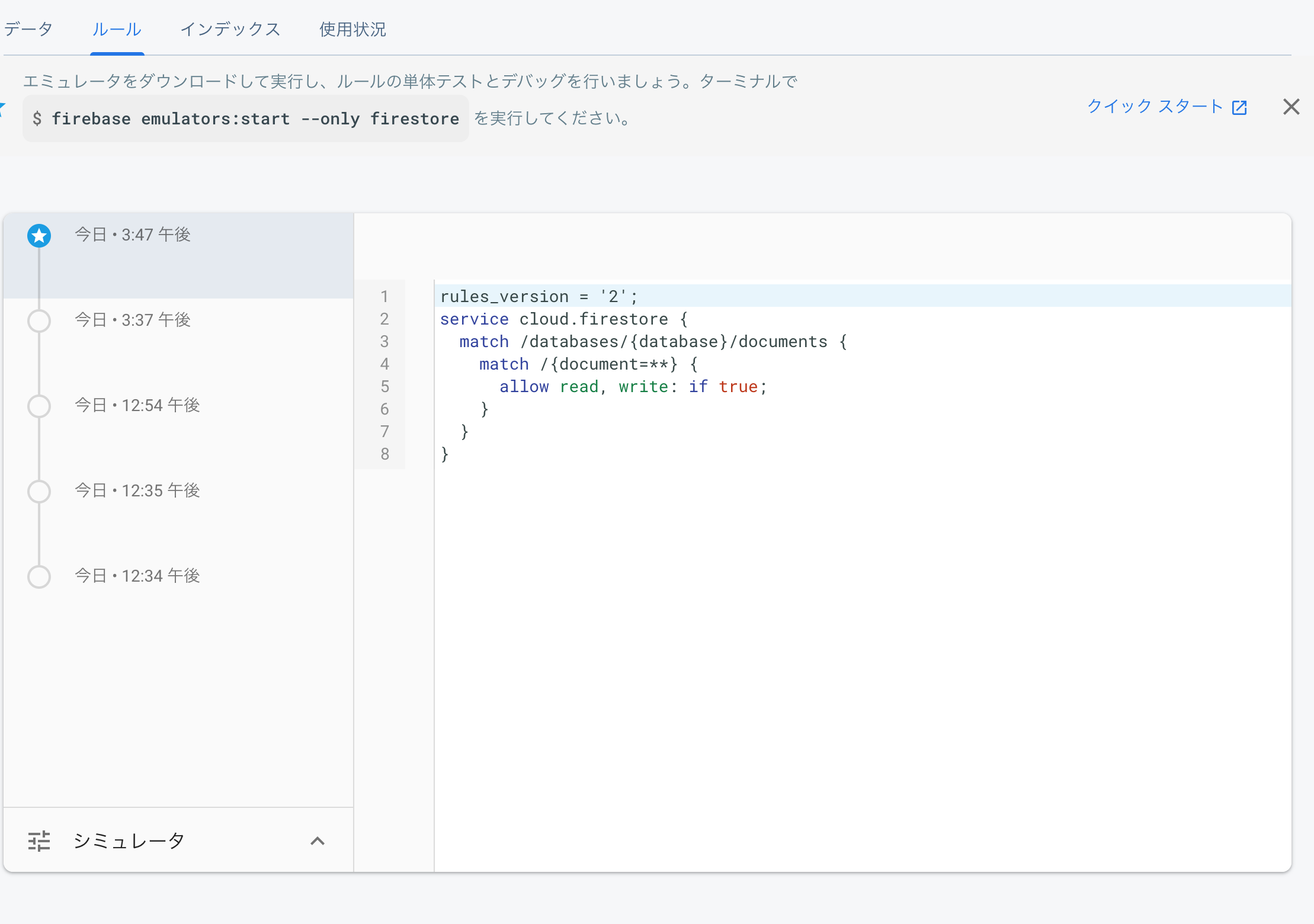This screenshot has height=924, width=1314.
Task: Click the firebase emulators:start command box
Action: tap(245, 118)
